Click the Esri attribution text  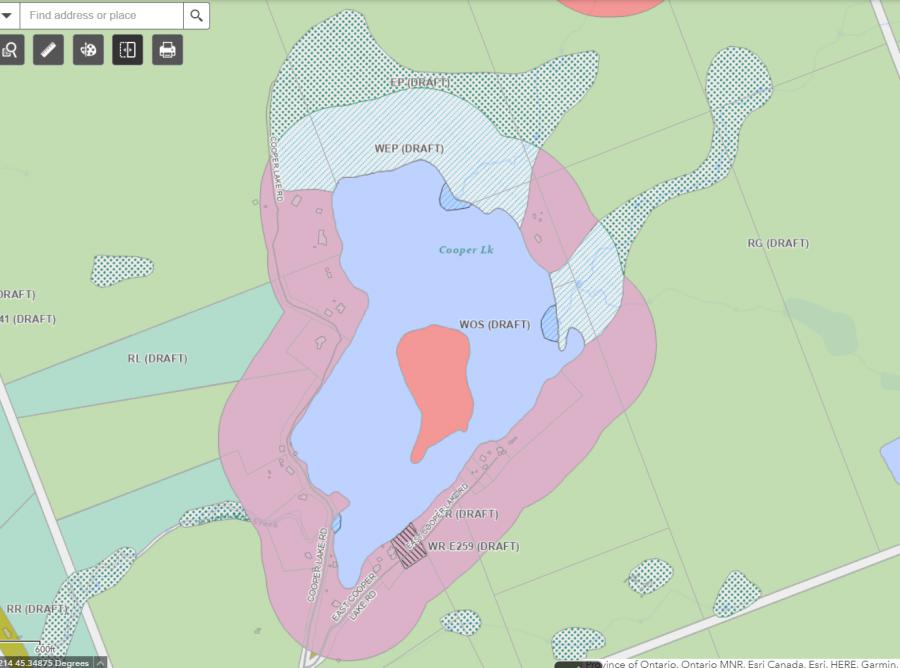click(x=740, y=663)
